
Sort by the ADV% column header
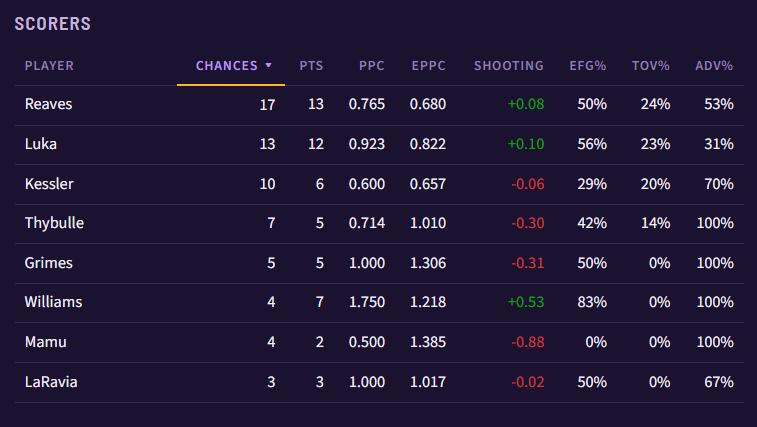[x=714, y=66]
